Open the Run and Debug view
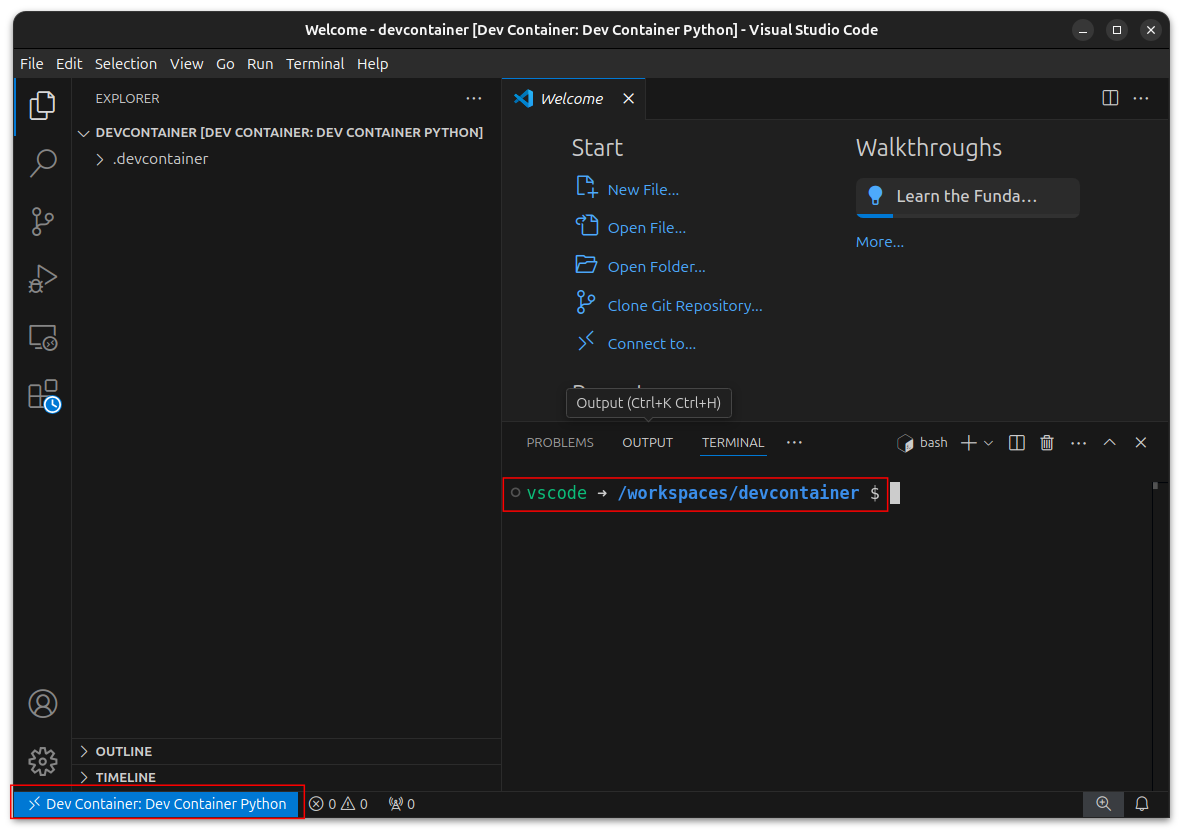Screen dimensions: 1183x834 click(x=42, y=279)
